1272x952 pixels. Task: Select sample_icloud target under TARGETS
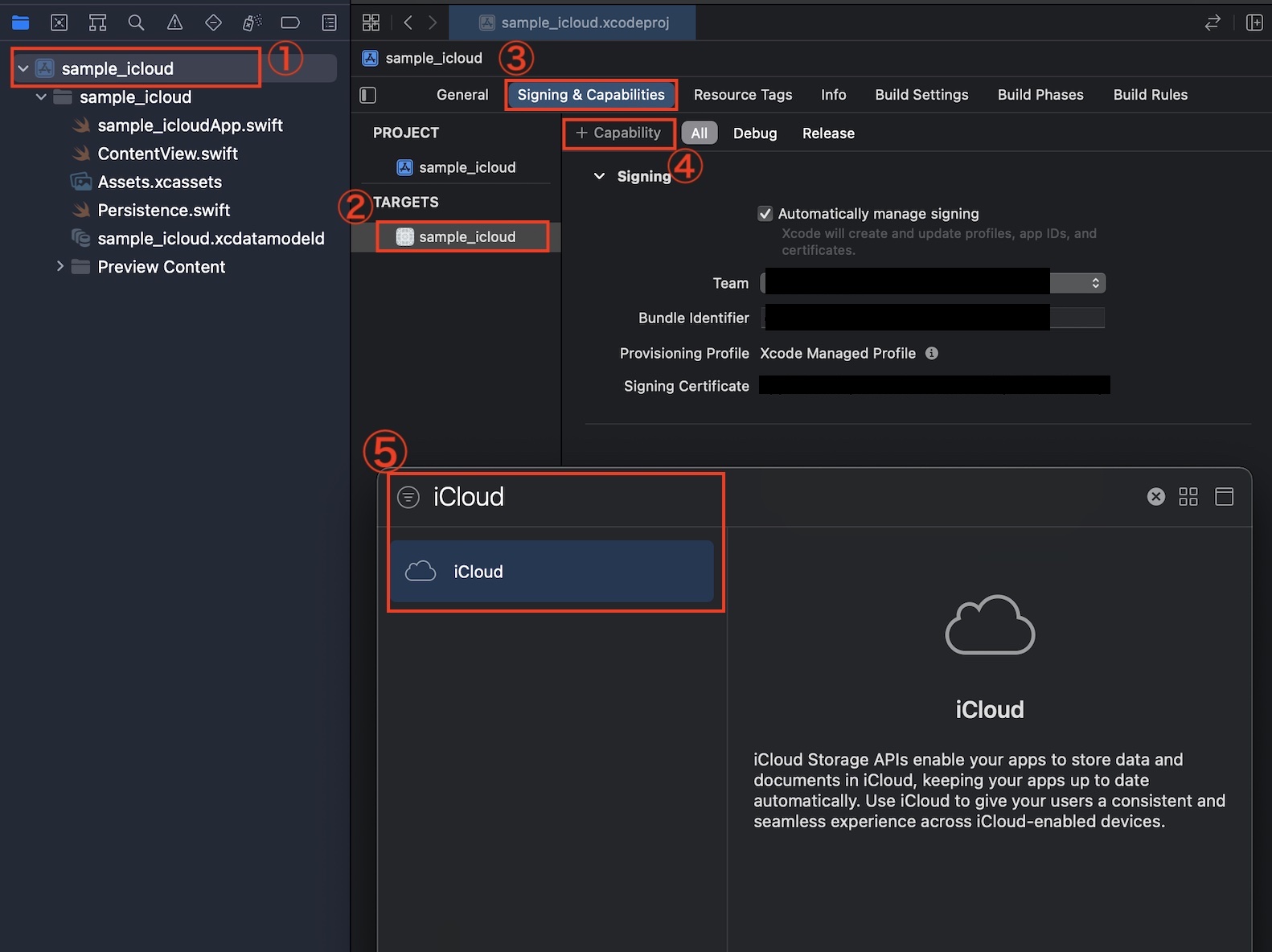[x=456, y=236]
